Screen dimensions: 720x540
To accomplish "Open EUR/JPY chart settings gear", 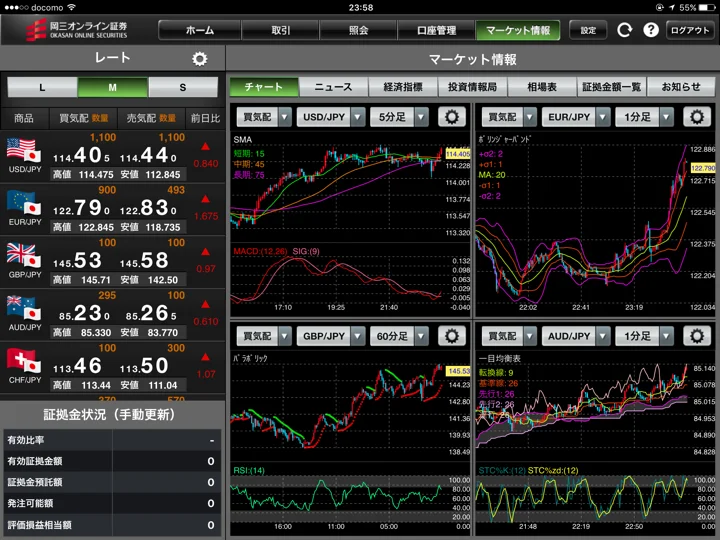I will click(x=696, y=117).
